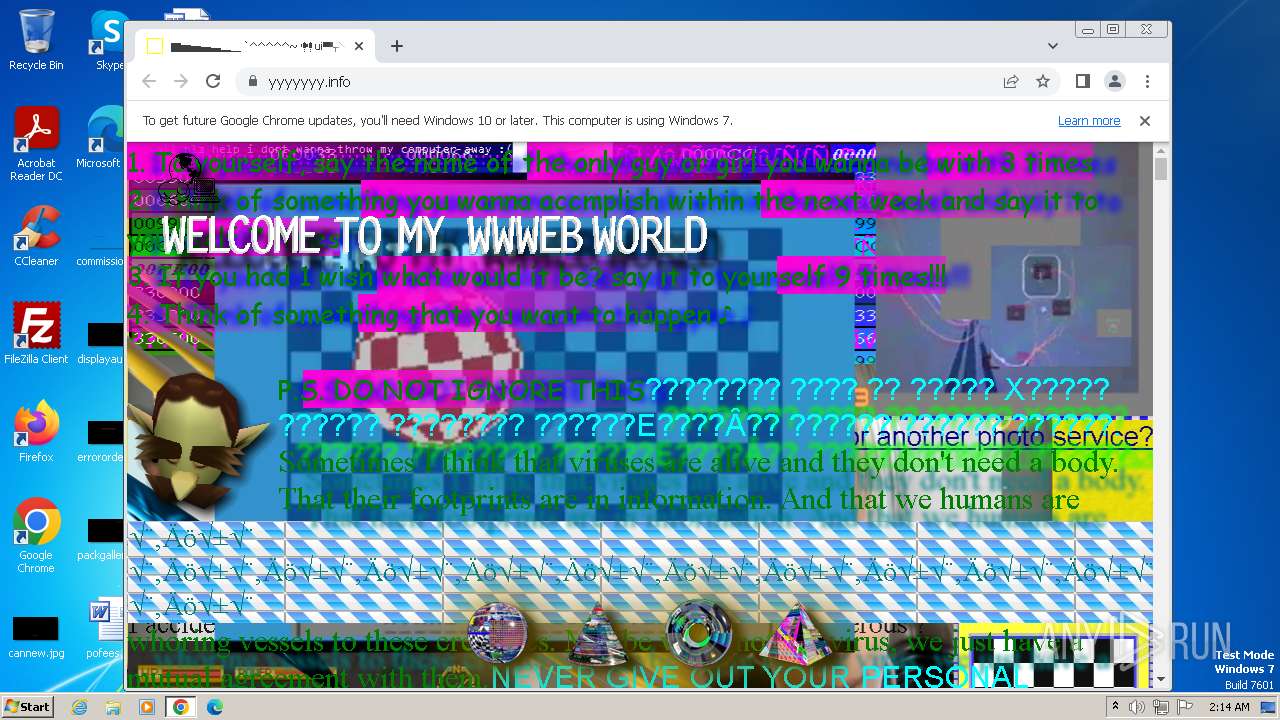Expand the tab search dropdown arrow

[1053, 46]
